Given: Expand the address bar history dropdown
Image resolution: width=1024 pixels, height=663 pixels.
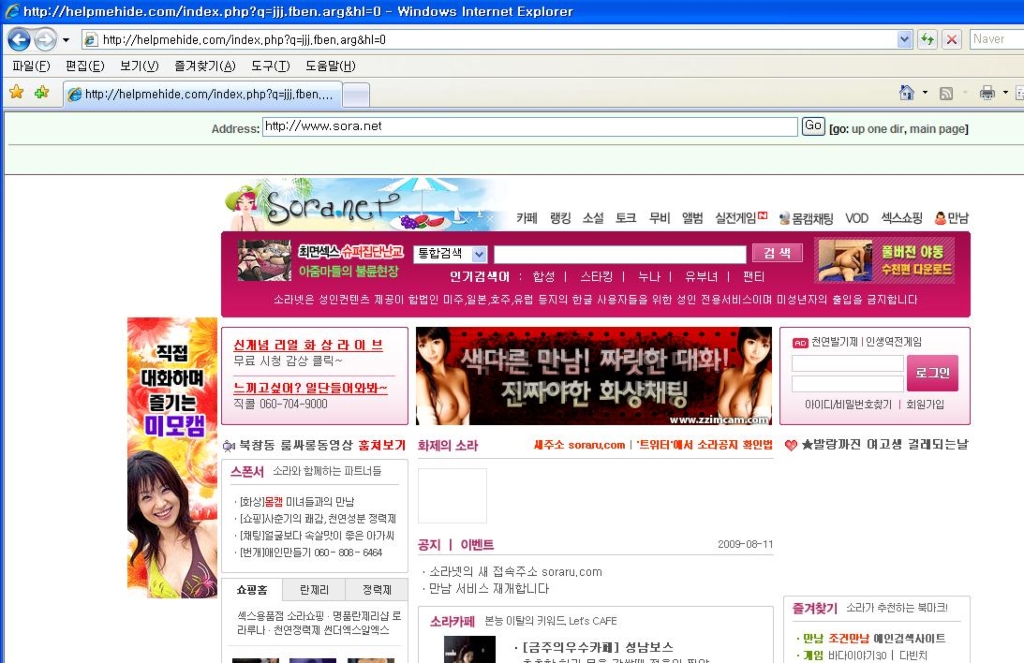Looking at the screenshot, I should point(904,40).
